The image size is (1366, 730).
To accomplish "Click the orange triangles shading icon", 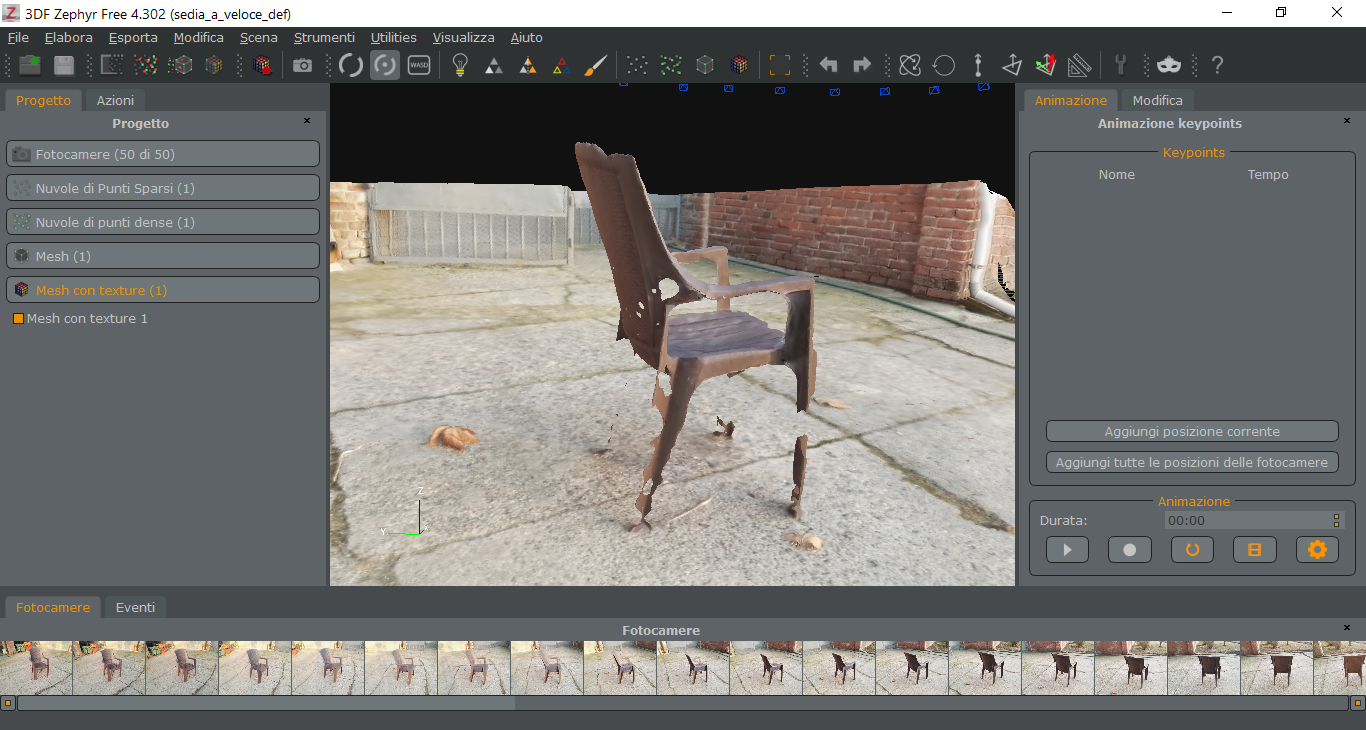I will click(x=528, y=65).
